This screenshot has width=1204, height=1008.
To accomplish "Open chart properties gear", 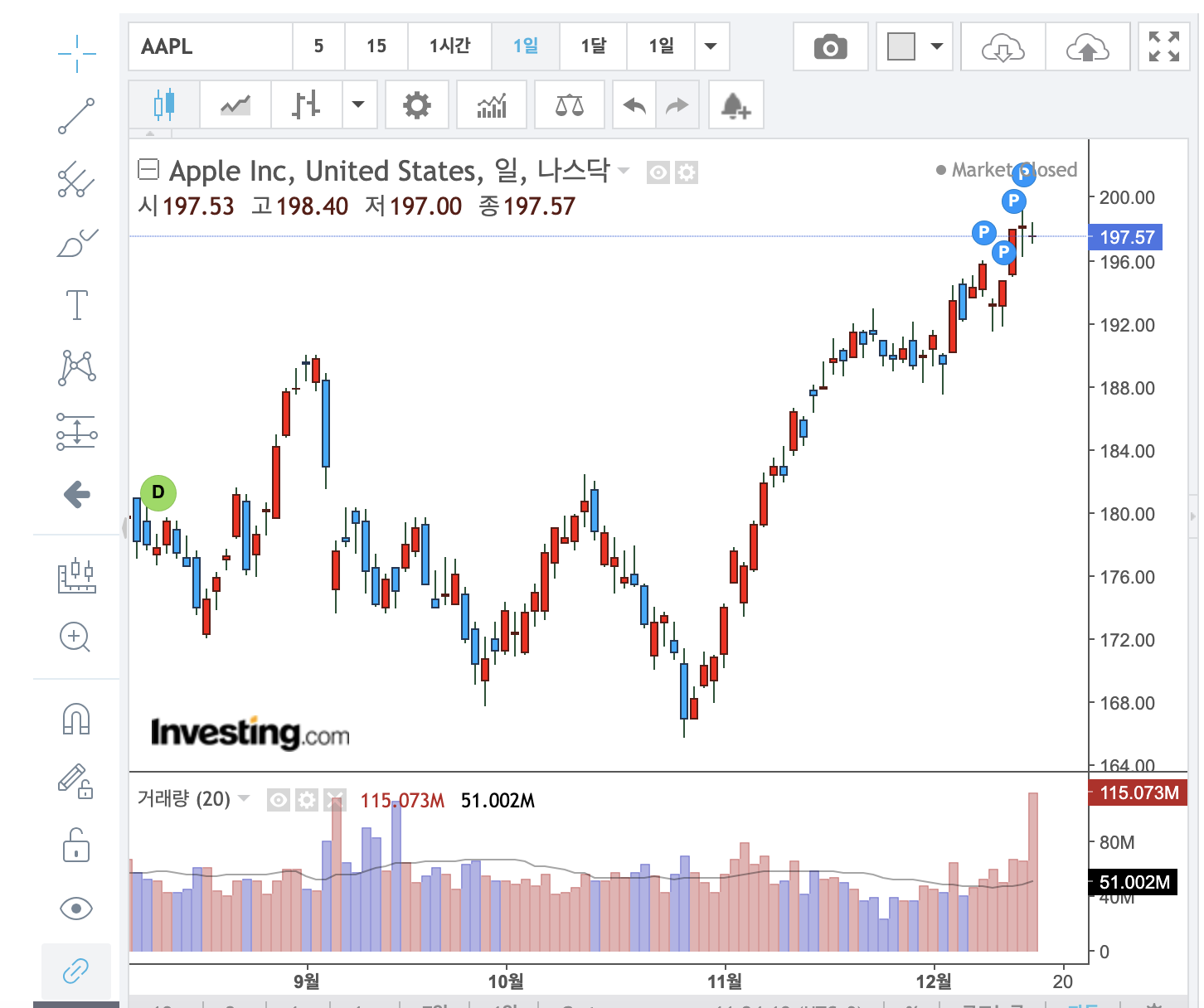I will (x=417, y=104).
